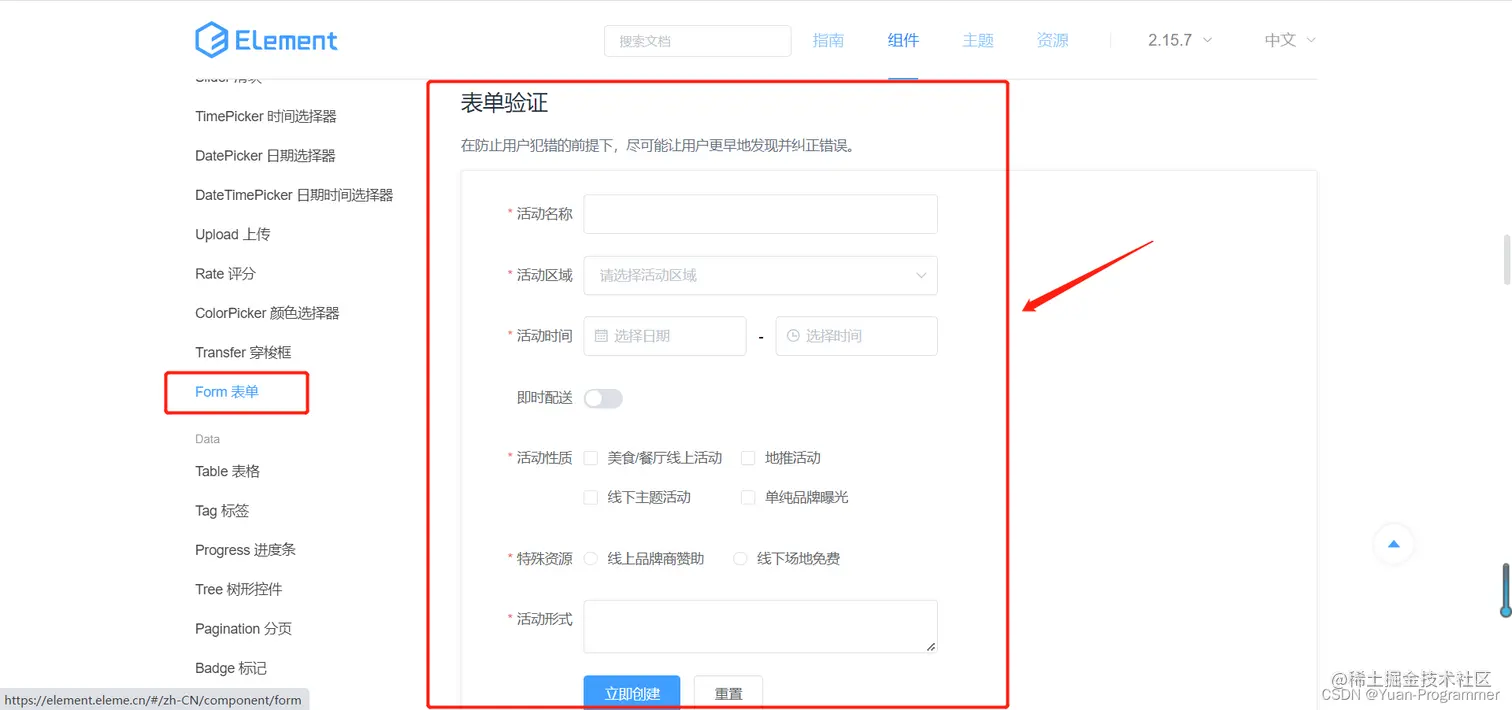Click the Element logo icon
Viewport: 1512px width, 710px height.
(210, 39)
